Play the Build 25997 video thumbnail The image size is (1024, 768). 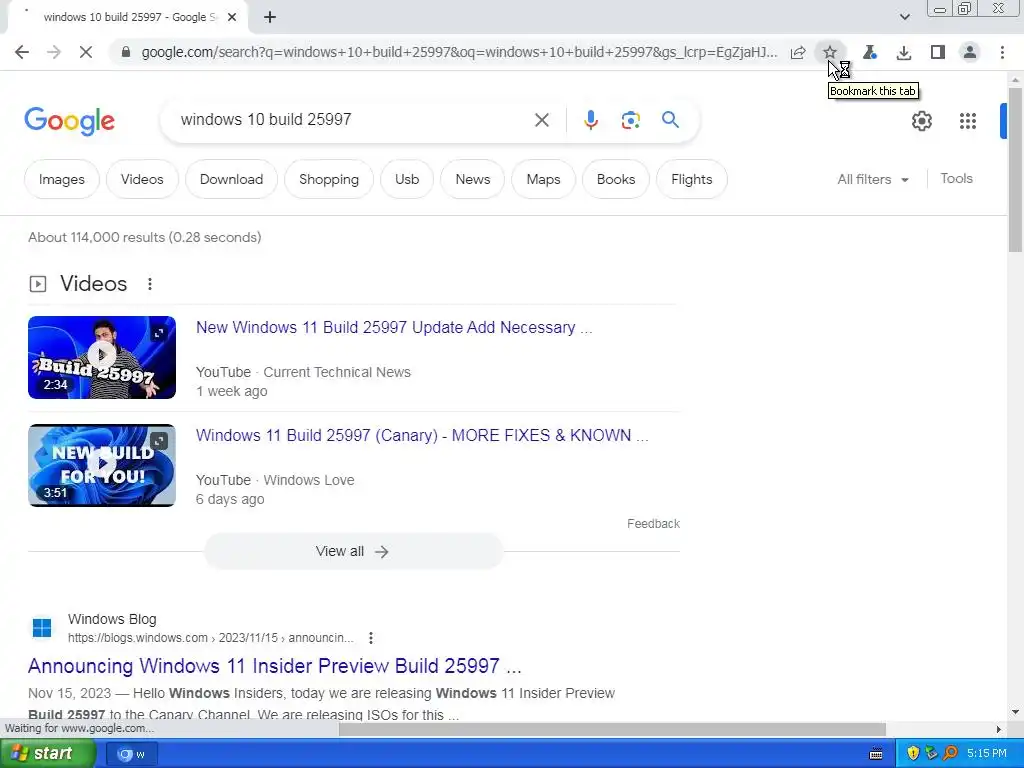point(102,357)
